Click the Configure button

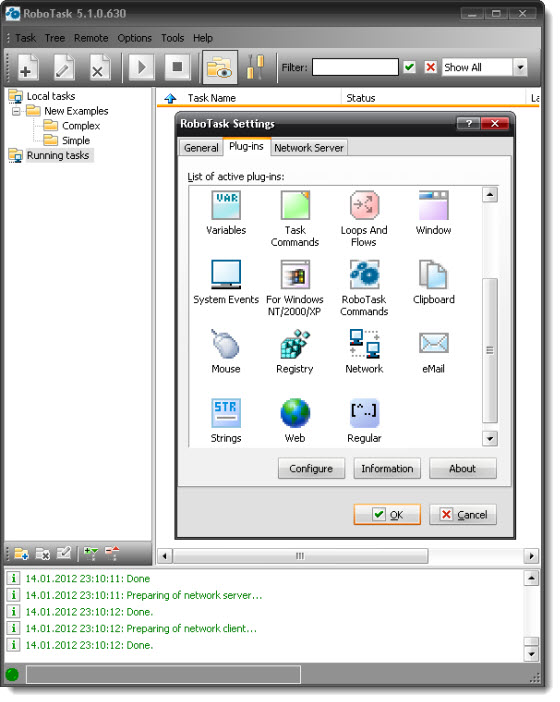311,469
